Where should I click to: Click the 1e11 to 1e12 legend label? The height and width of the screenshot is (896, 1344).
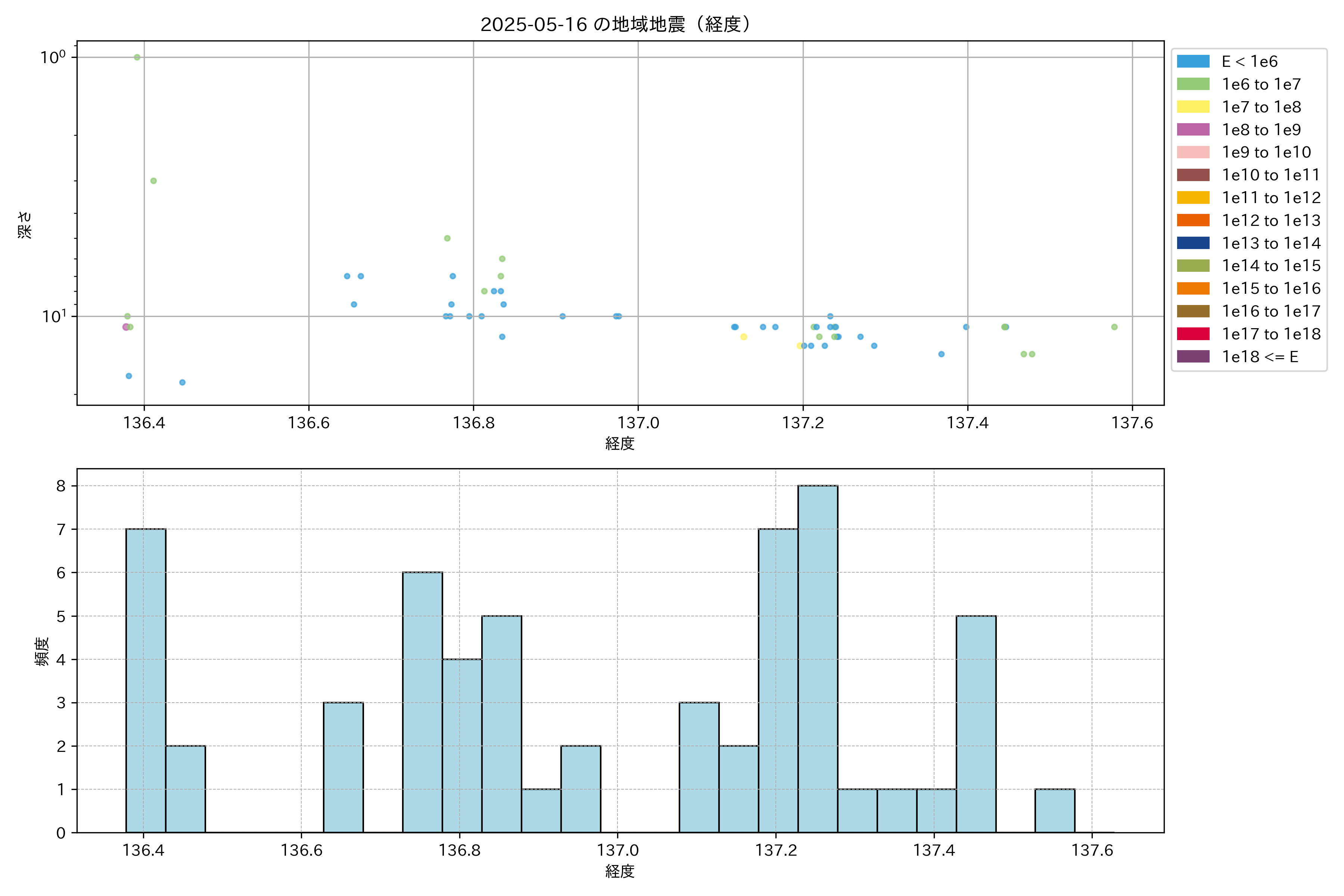coord(1271,198)
